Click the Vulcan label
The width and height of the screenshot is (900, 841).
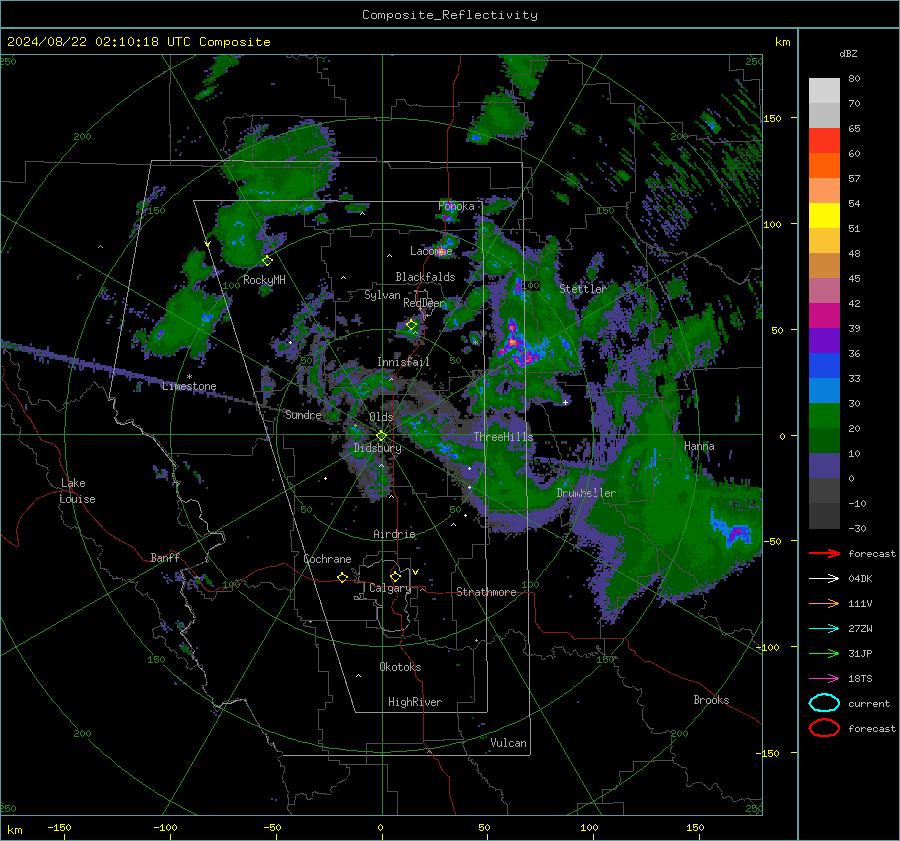pyautogui.click(x=508, y=743)
